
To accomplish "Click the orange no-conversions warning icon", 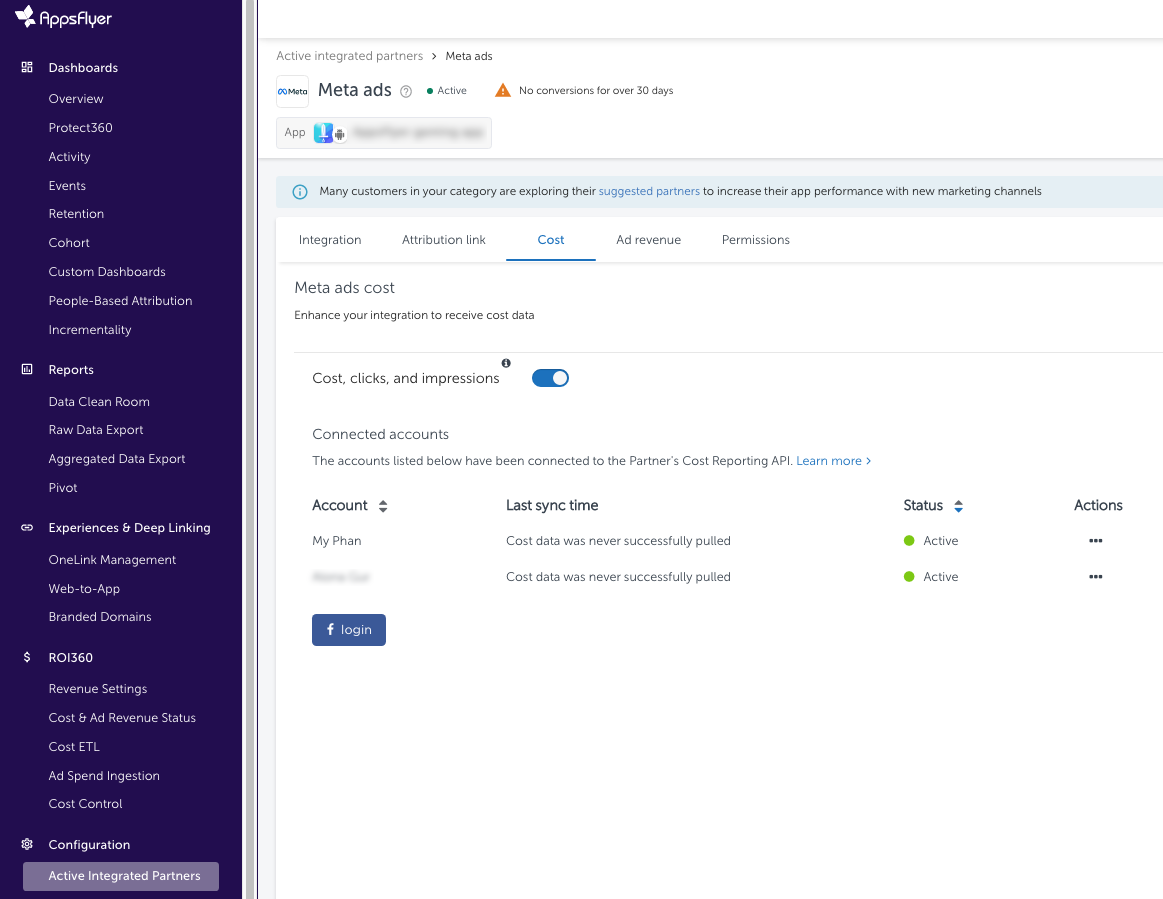I will tap(503, 90).
